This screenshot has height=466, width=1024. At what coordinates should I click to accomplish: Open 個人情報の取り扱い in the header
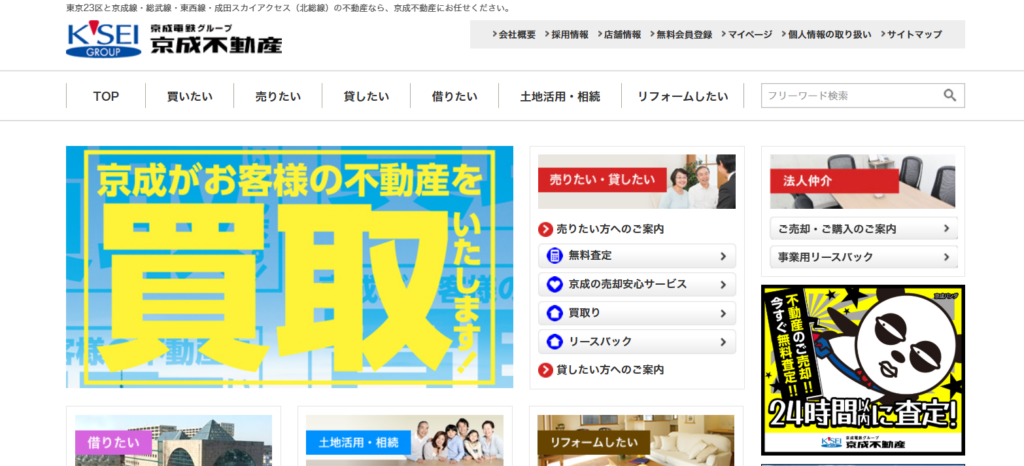pos(827,35)
